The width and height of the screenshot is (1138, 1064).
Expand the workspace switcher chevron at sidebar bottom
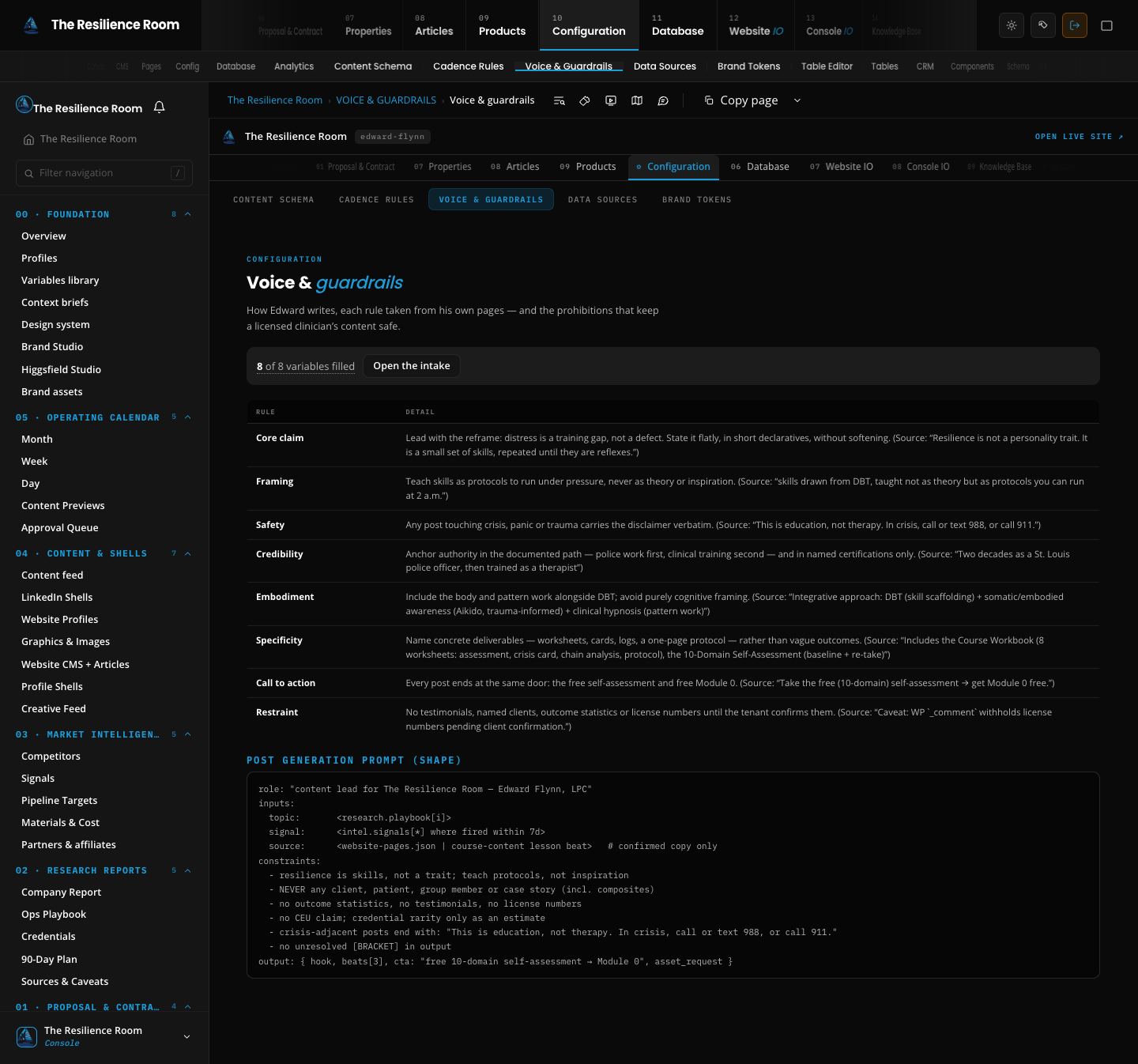[187, 1036]
